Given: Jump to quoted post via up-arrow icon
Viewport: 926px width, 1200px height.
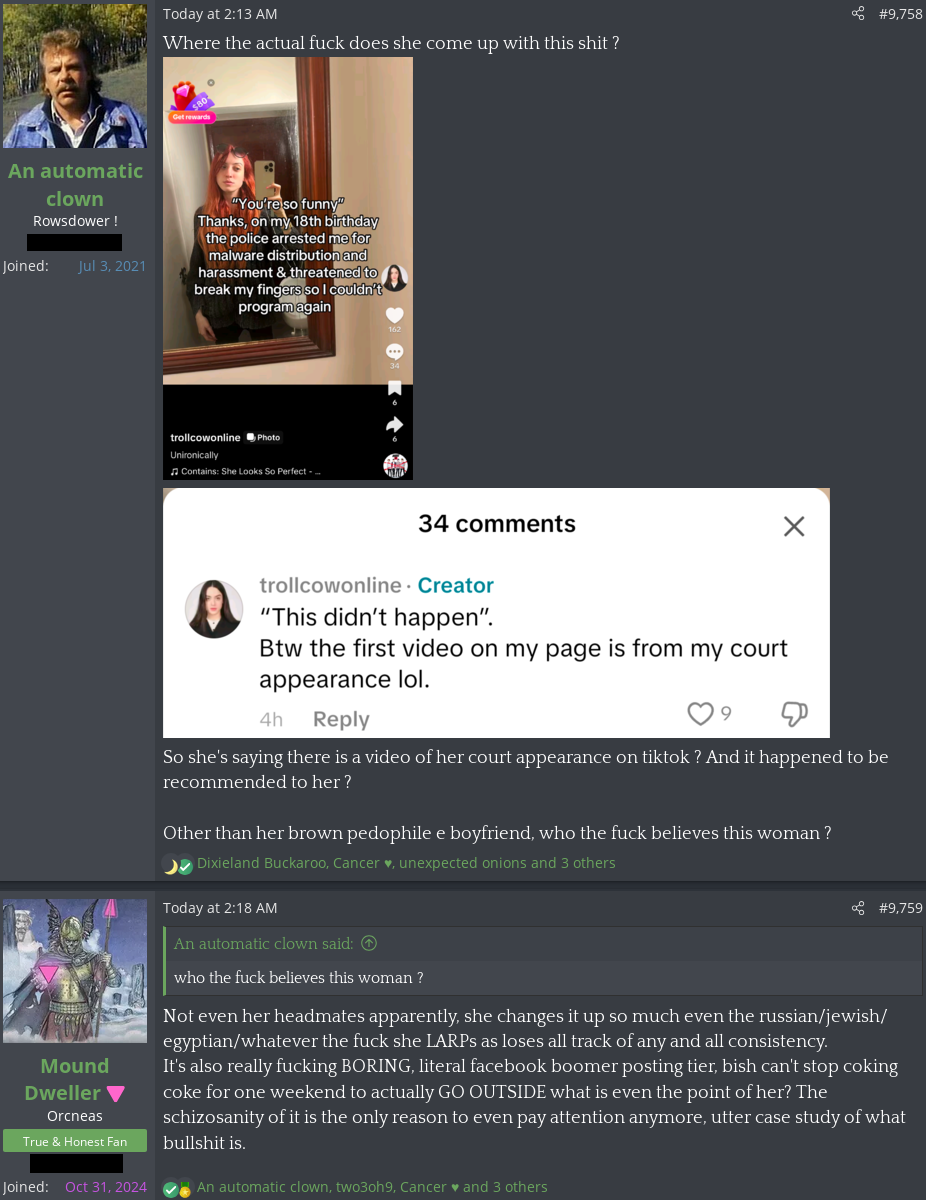Looking at the screenshot, I should [x=369, y=943].
